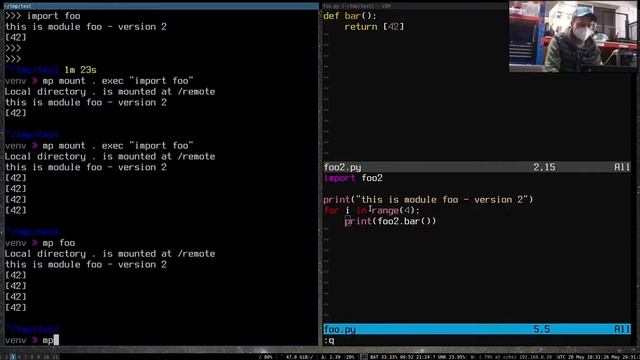Click the '5,5' cursor position indicator

tap(542, 329)
